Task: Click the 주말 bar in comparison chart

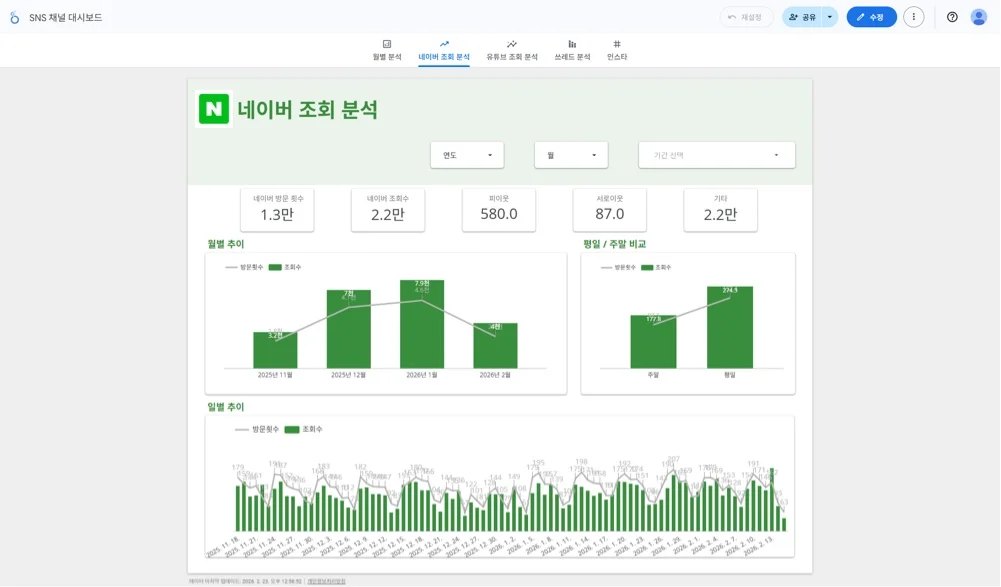Action: pyautogui.click(x=653, y=342)
